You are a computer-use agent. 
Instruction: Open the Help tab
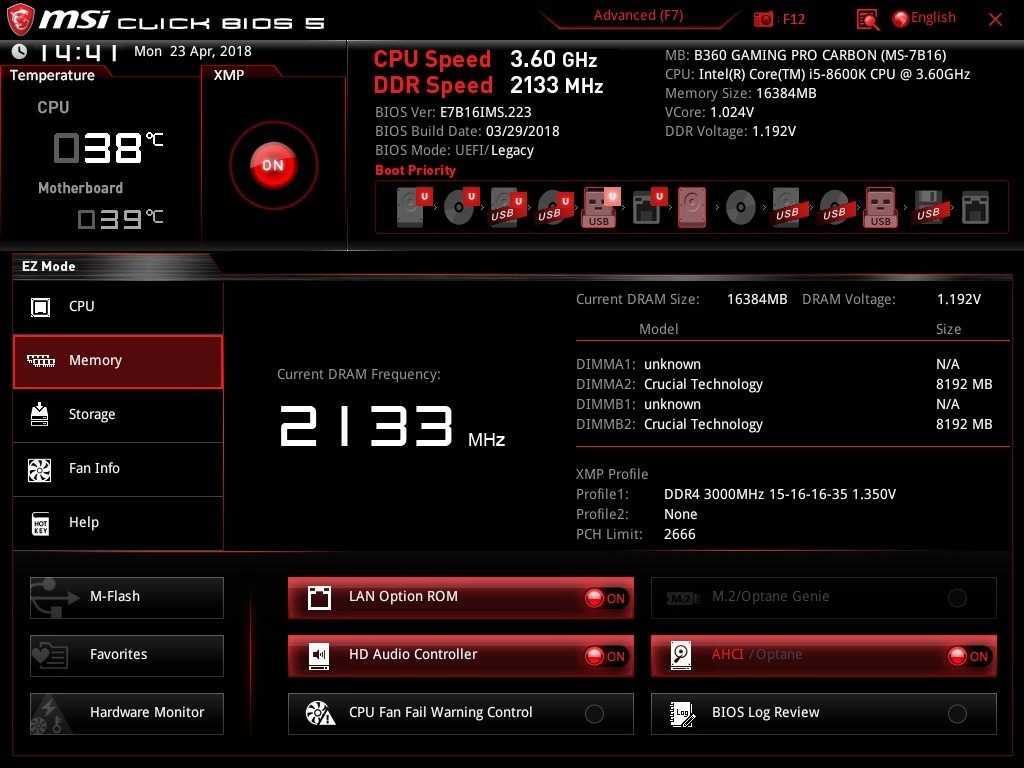point(118,522)
